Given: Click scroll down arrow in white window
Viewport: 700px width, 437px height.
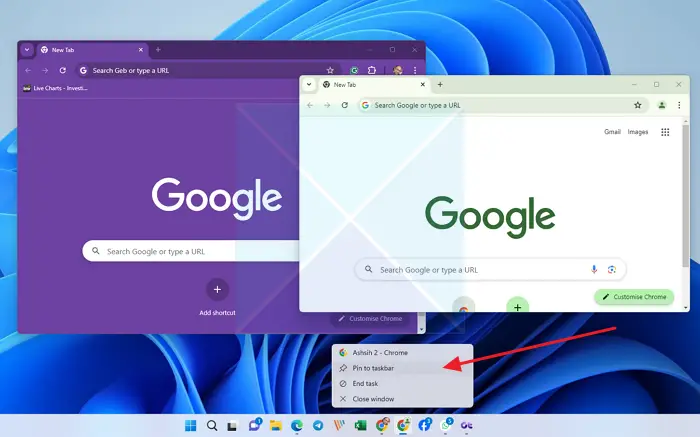Looking at the screenshot, I should tap(686, 308).
